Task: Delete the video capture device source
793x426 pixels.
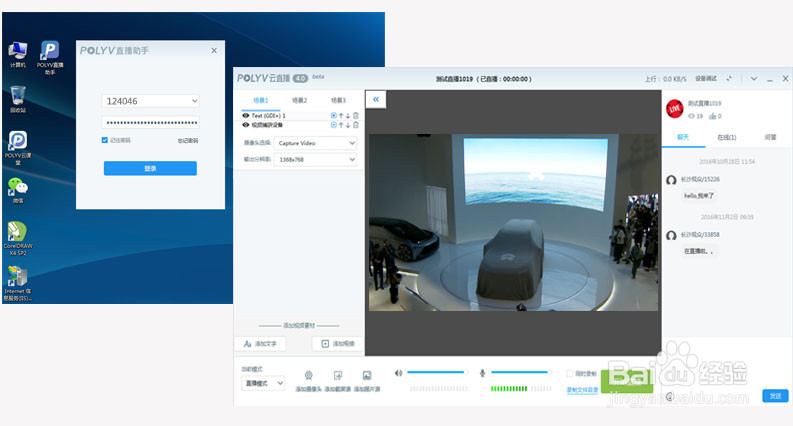Action: (x=356, y=125)
